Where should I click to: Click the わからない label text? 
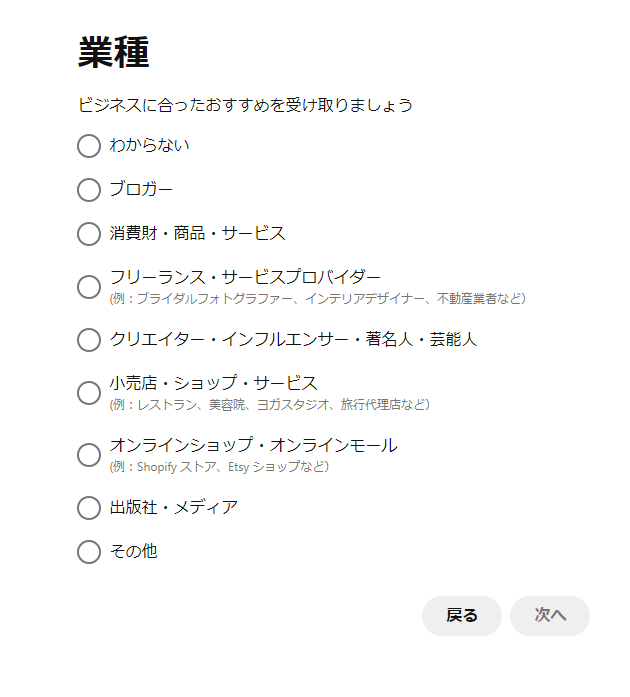[149, 146]
